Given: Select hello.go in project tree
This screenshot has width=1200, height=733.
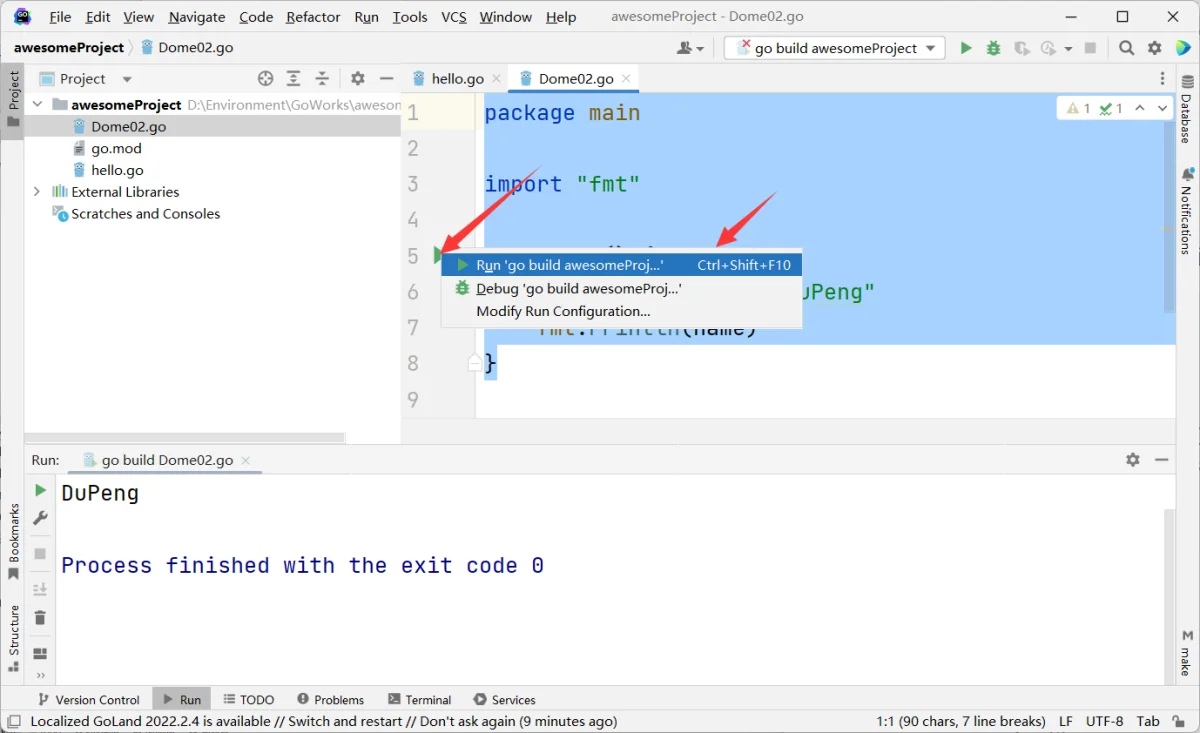Looking at the screenshot, I should point(212,170).
